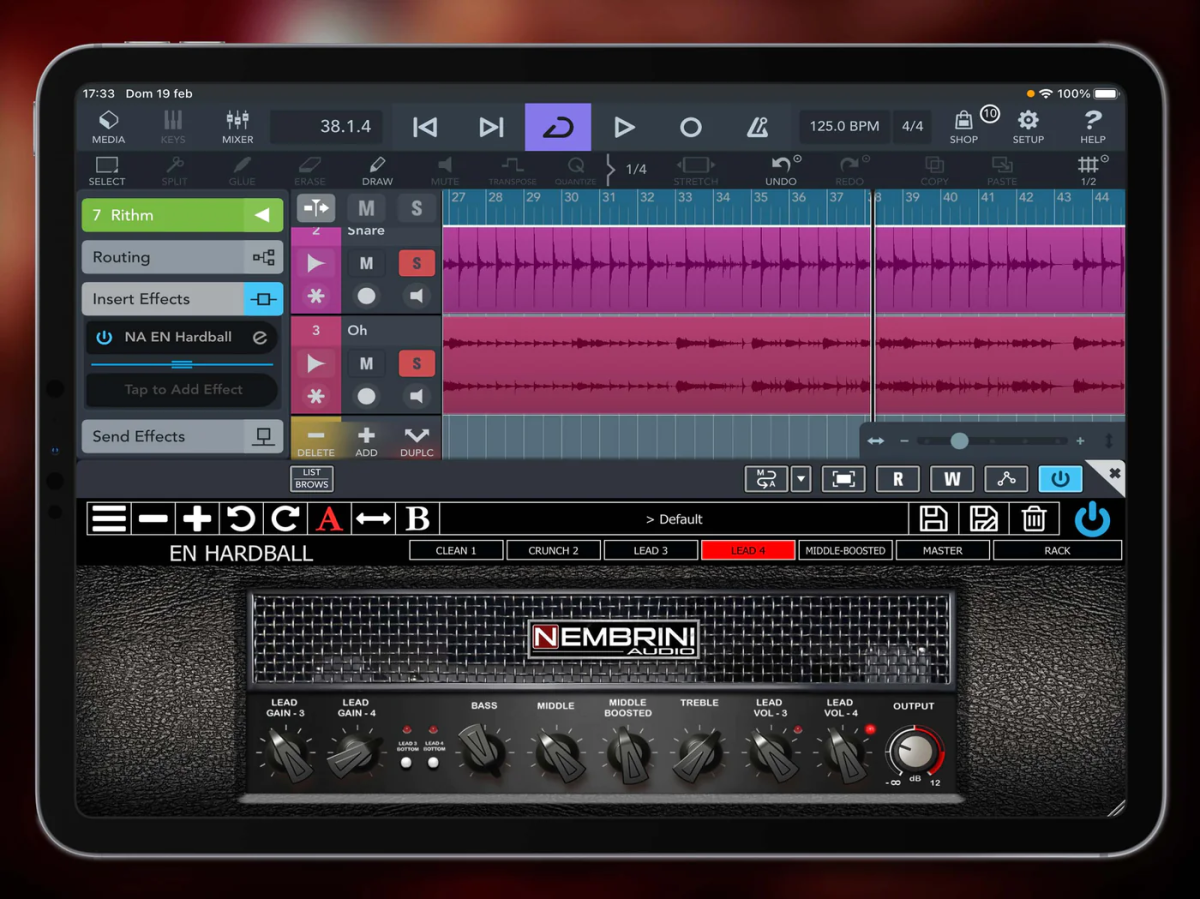Viewport: 1200px width, 899px height.
Task: Delete the selected track
Action: tap(316, 441)
